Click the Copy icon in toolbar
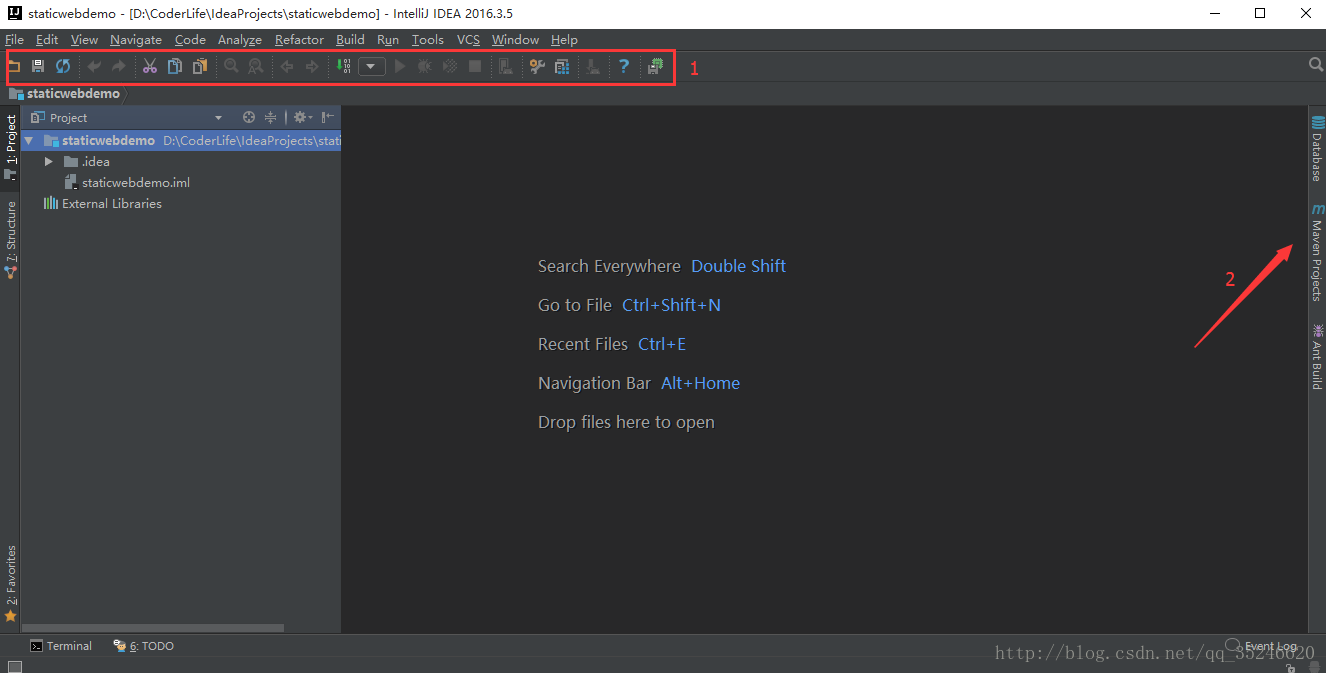Viewport: 1326px width, 673px height. point(175,66)
